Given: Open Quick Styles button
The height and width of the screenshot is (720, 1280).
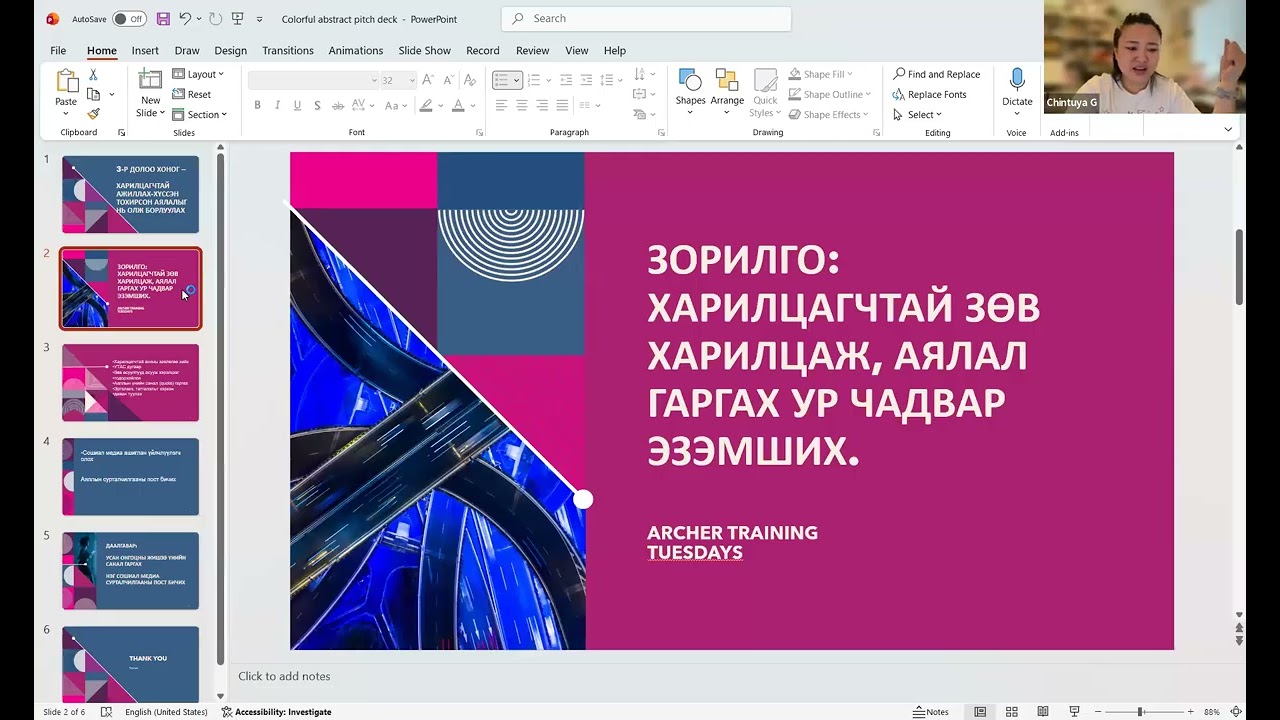Looking at the screenshot, I should 765,93.
